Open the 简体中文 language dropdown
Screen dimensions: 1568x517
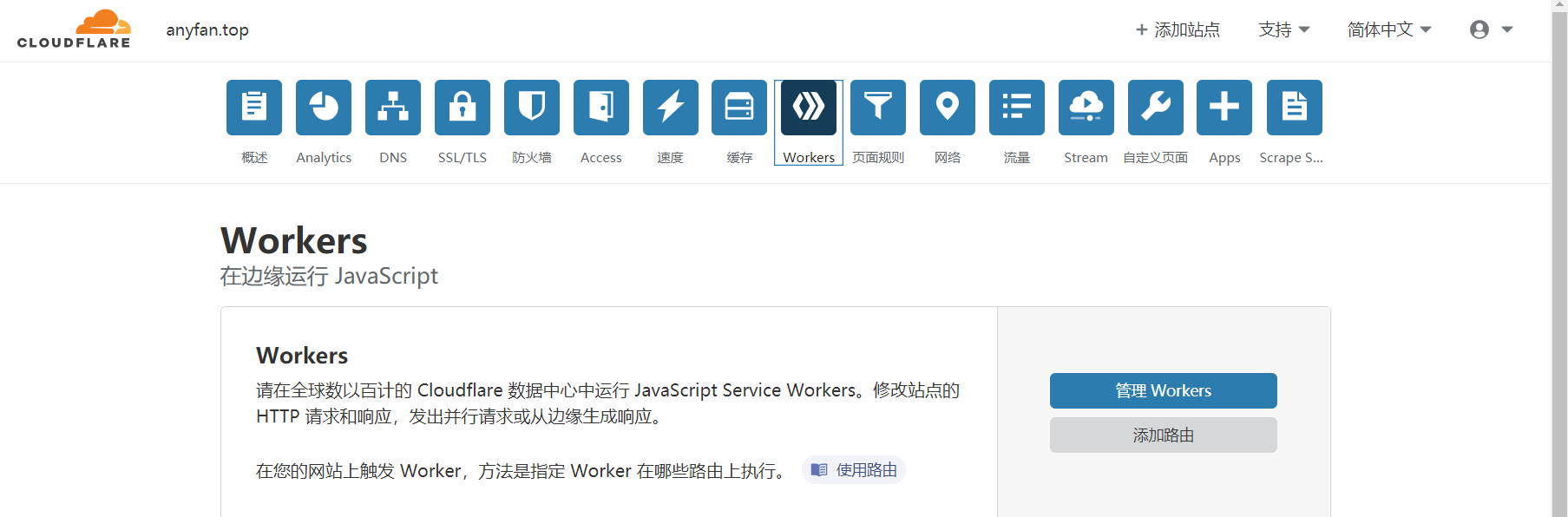(1389, 29)
